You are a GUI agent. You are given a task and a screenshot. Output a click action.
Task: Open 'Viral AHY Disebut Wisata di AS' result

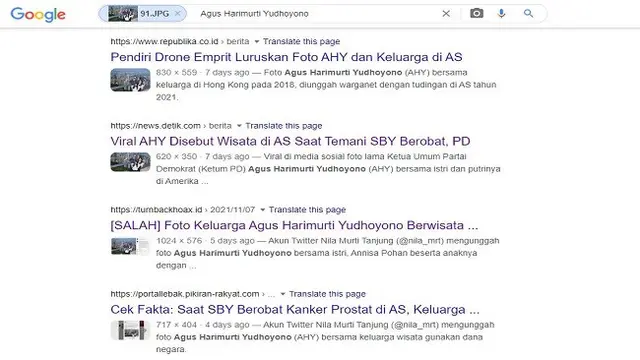(x=290, y=141)
